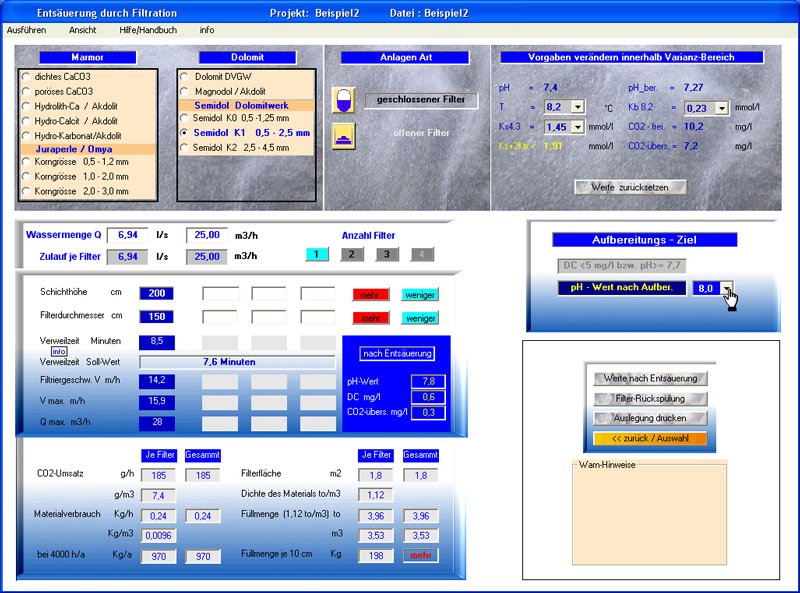Click weniger button for Schichthöhe
800x593 pixels.
(x=420, y=295)
